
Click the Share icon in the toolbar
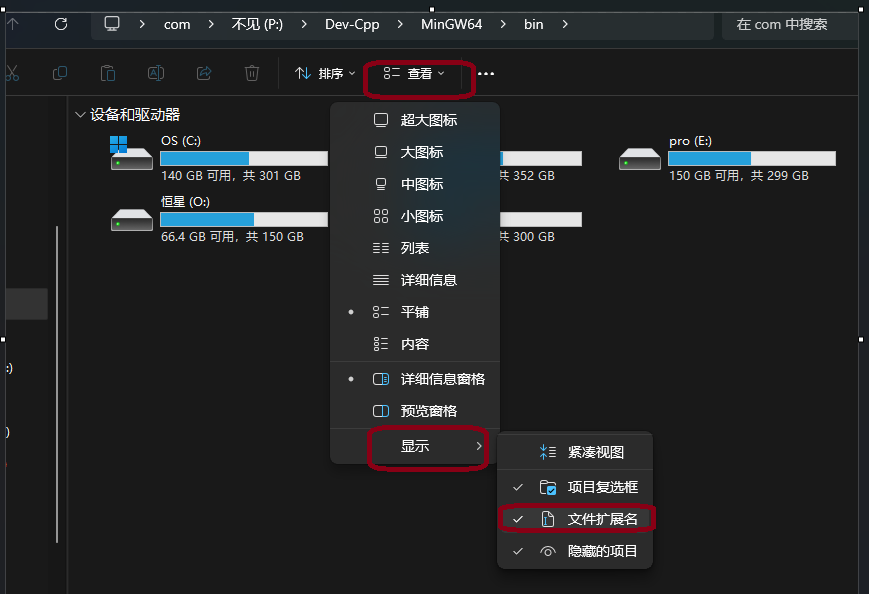[204, 73]
